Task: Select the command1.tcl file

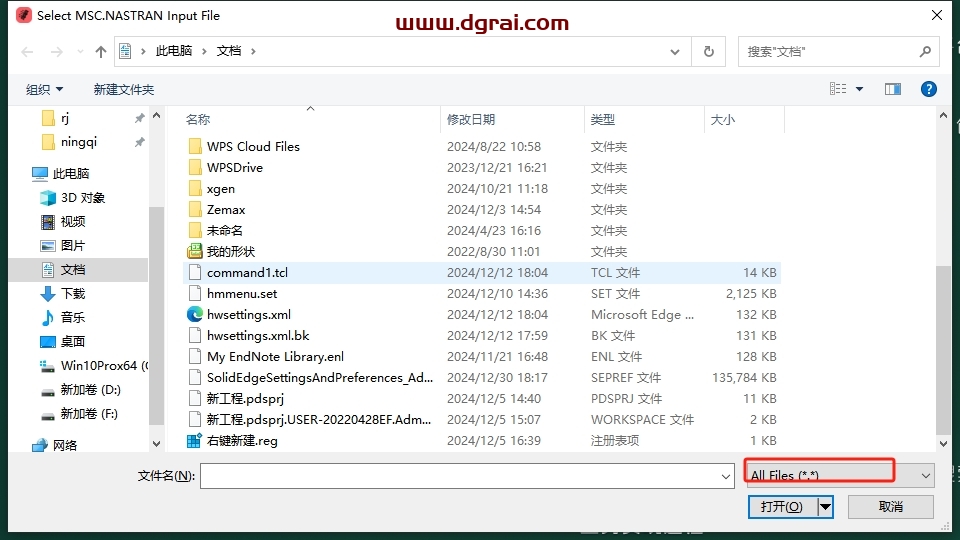Action: (481, 272)
